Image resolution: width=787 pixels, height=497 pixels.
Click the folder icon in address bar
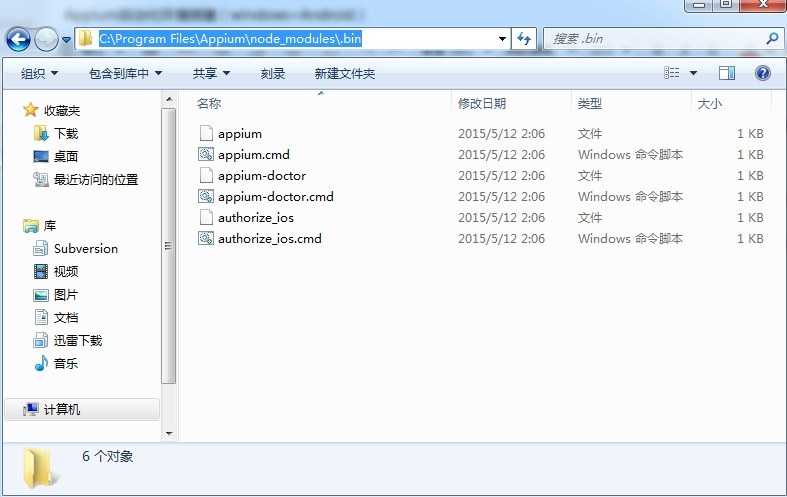[x=86, y=39]
